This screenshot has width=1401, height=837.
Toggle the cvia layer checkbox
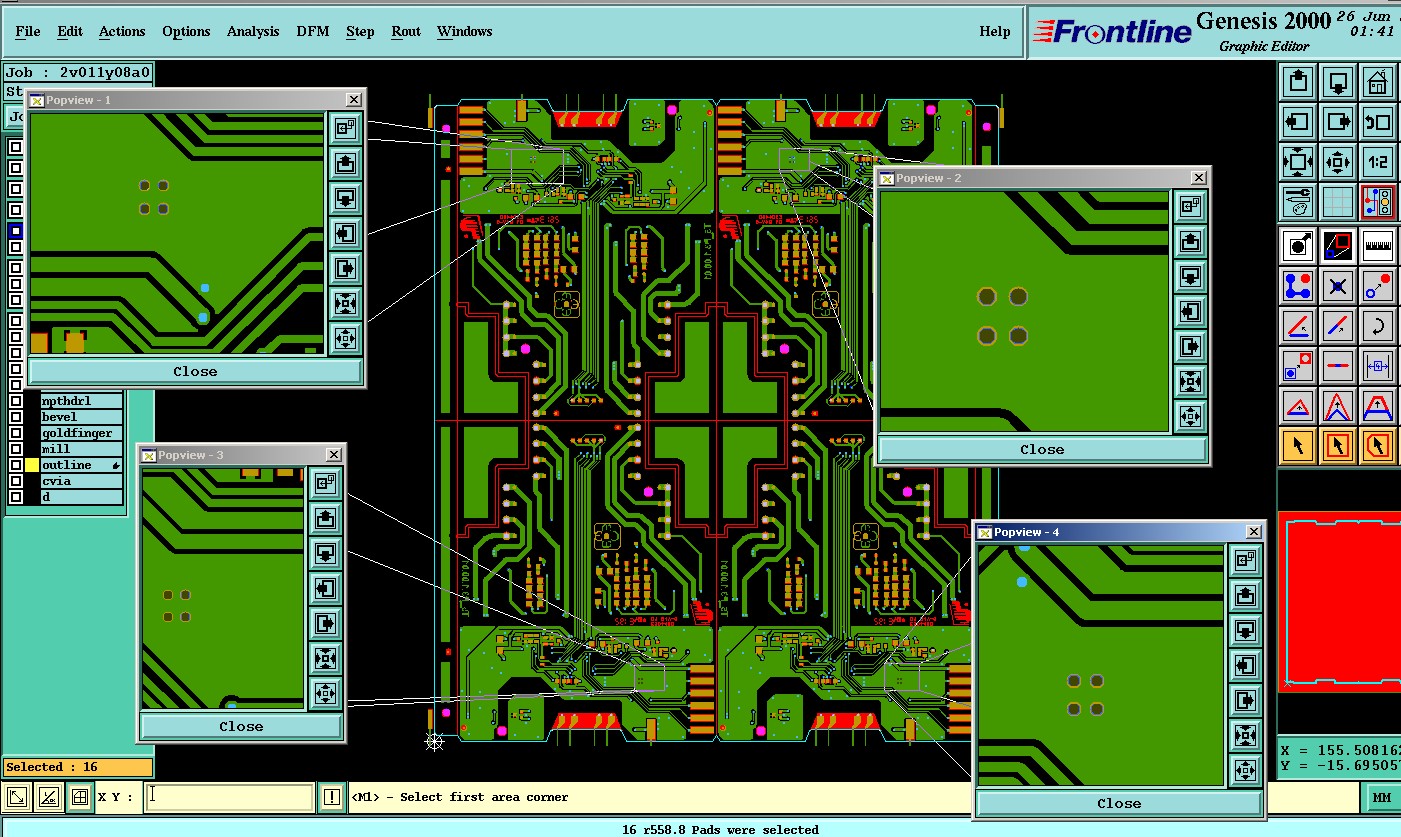(x=16, y=481)
